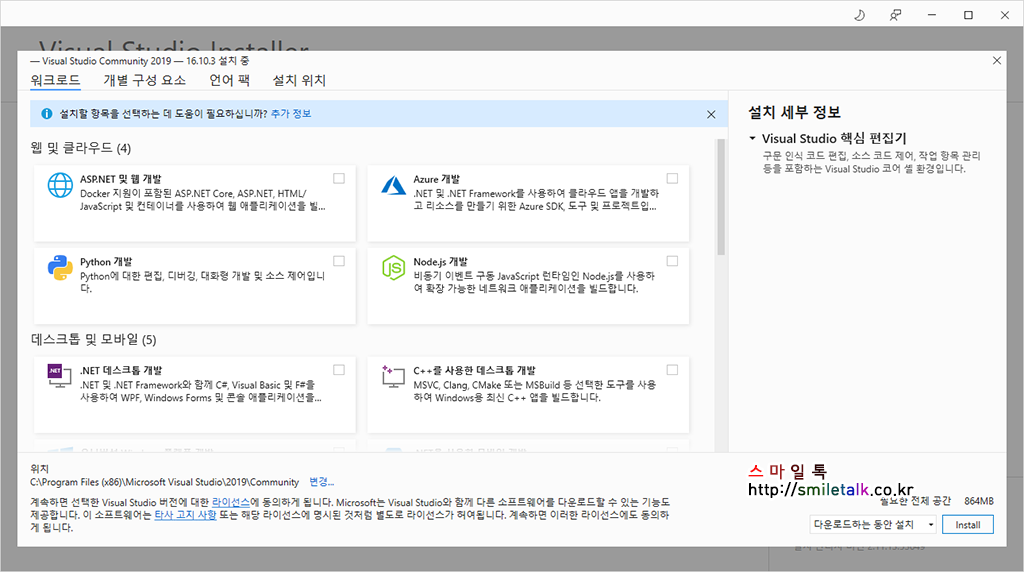Open the 추가 정보 link
Screen dimensions: 1024x572
click(x=291, y=114)
